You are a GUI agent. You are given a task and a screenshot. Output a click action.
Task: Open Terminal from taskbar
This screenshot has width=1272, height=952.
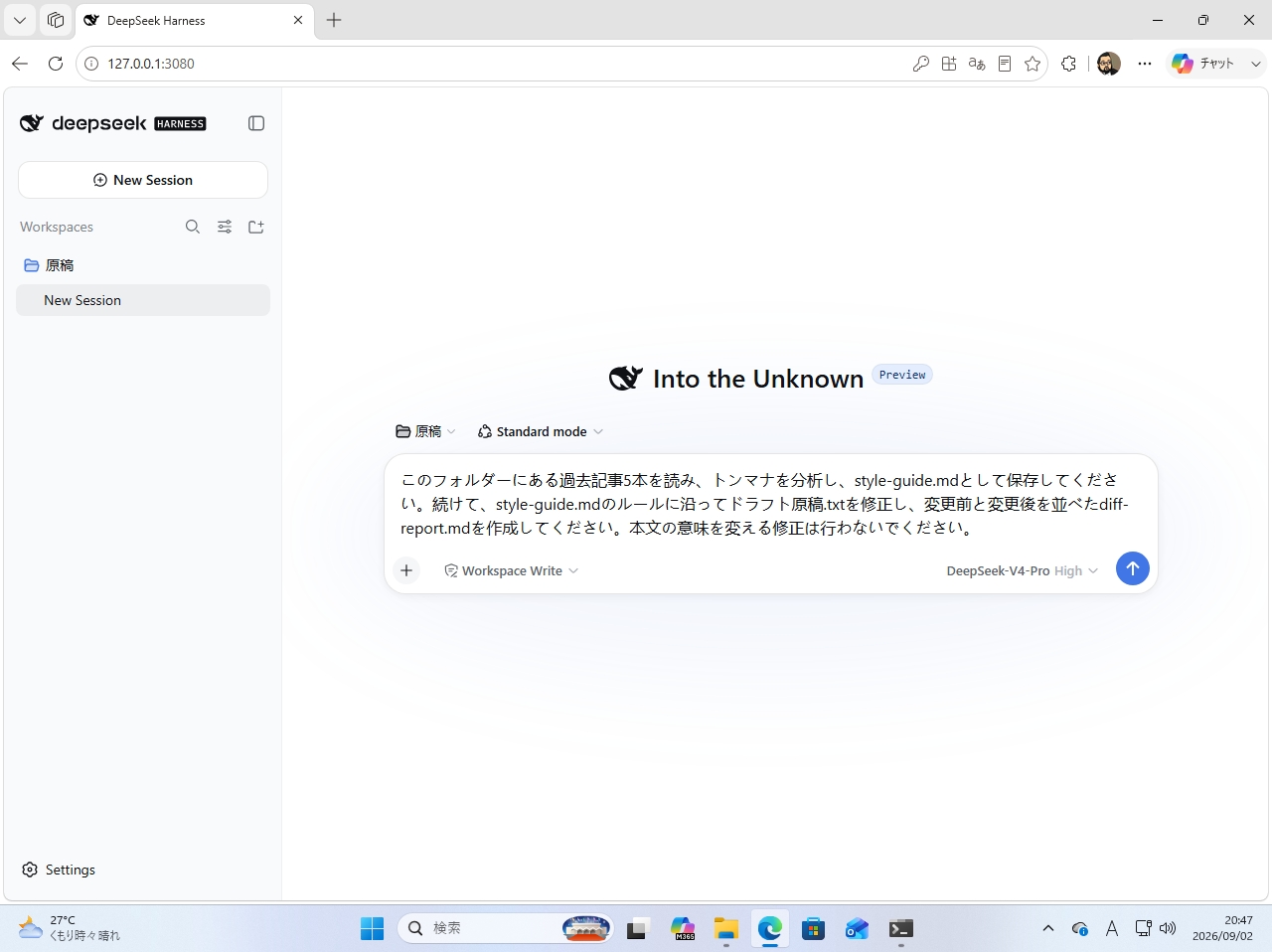click(901, 928)
